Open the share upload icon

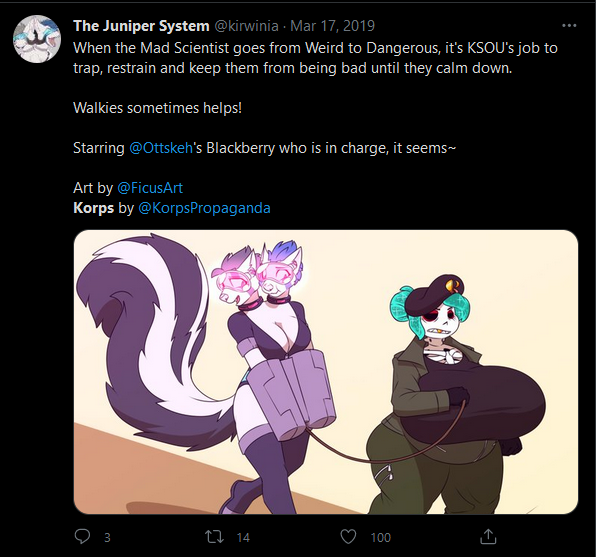click(488, 536)
